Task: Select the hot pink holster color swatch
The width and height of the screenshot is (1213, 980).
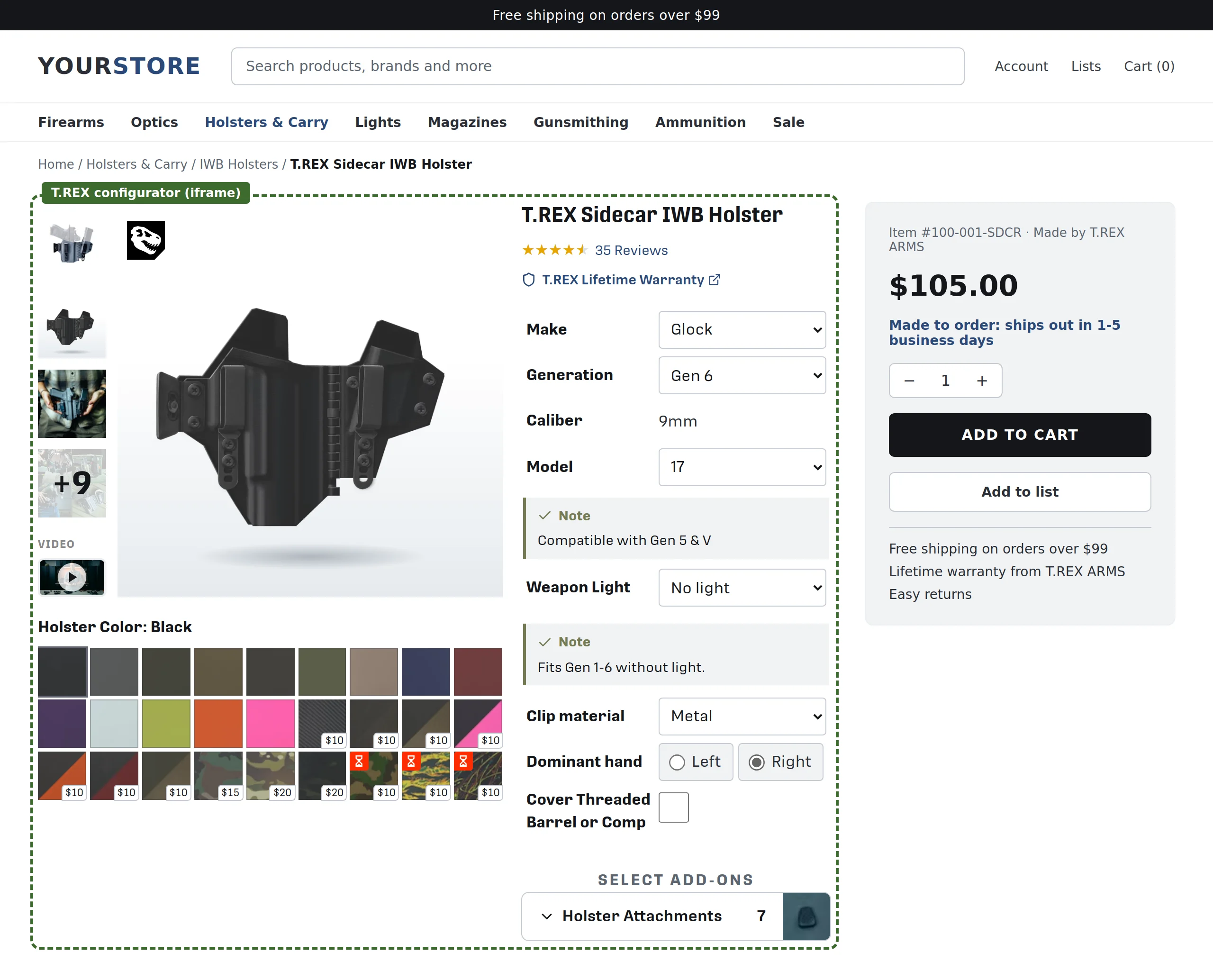Action: [x=270, y=723]
